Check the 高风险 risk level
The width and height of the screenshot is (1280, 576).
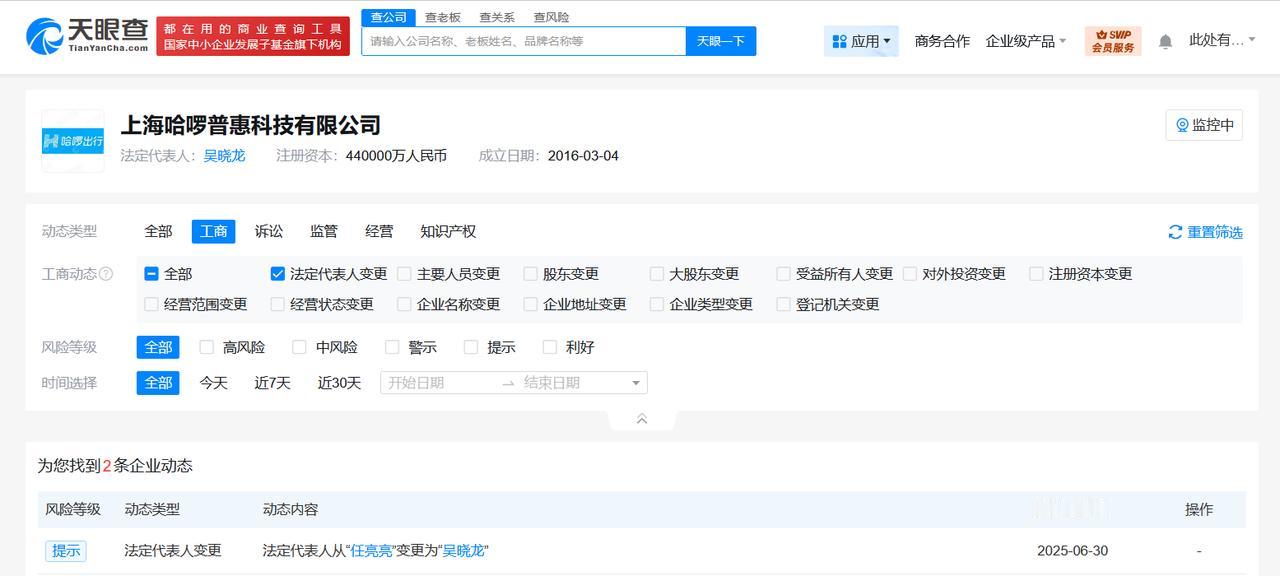pos(207,347)
